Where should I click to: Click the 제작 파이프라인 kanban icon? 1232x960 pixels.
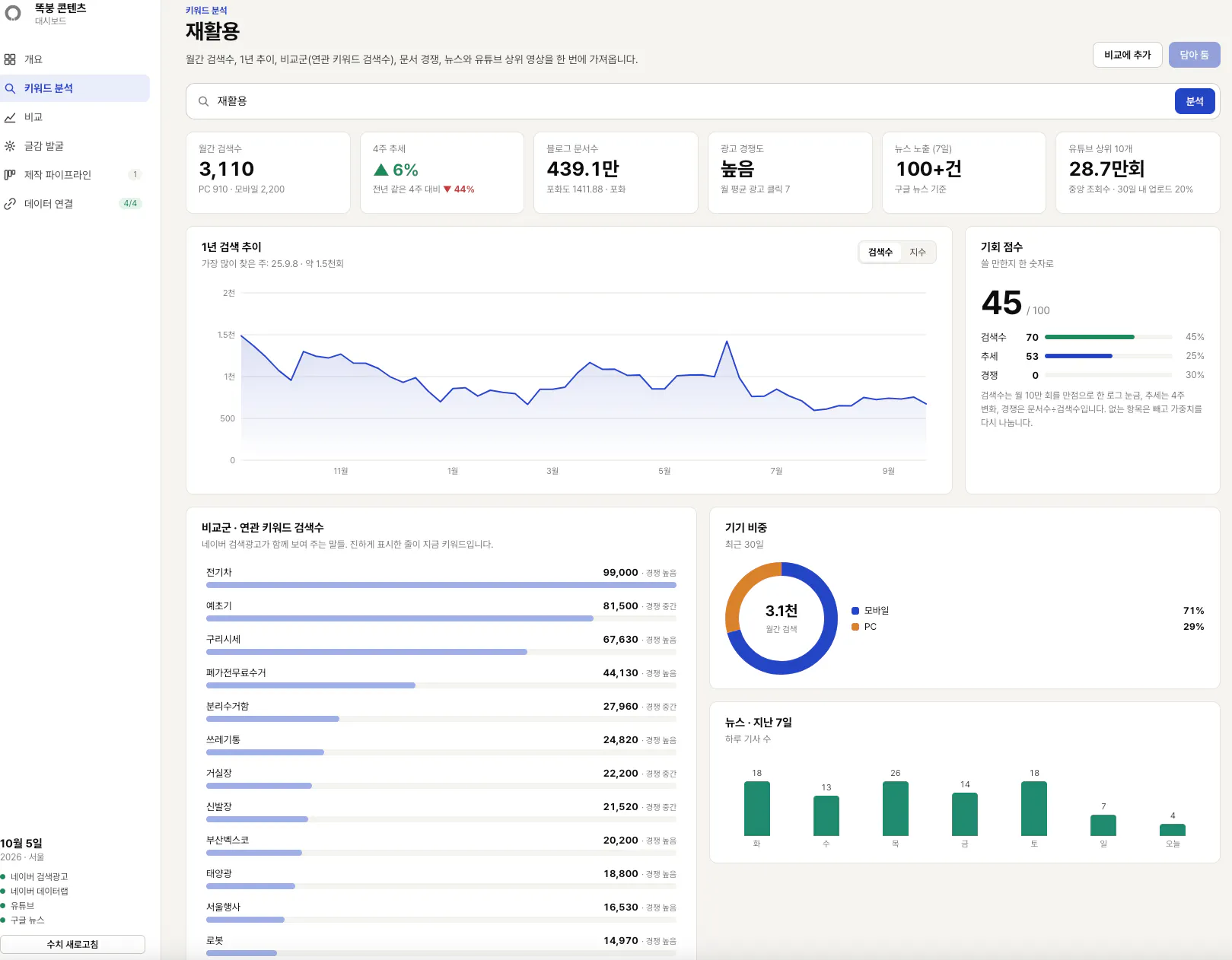tap(10, 175)
